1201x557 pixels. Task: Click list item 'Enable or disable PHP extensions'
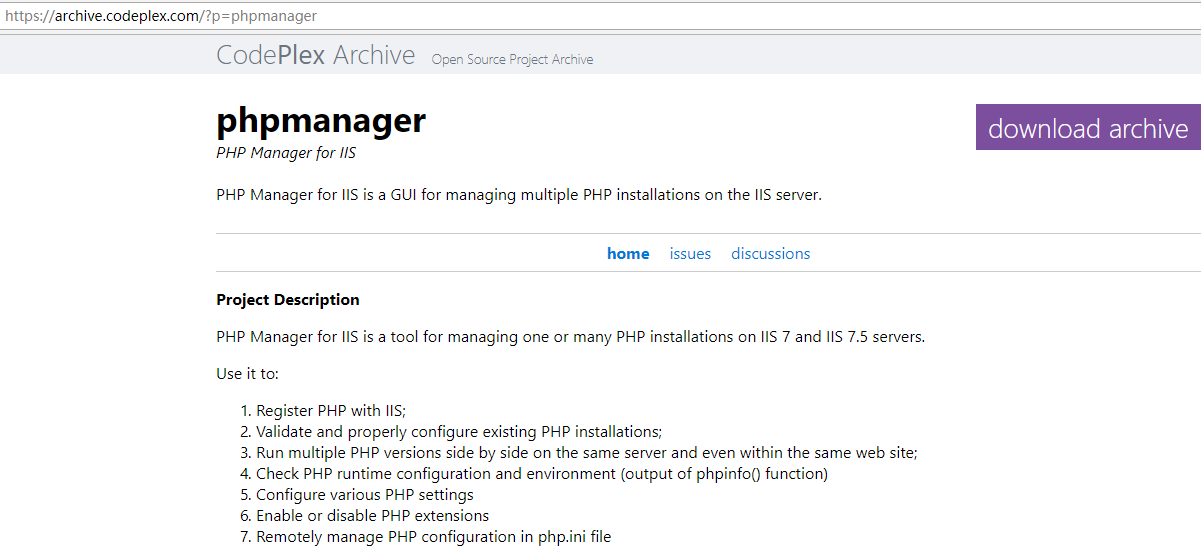tap(373, 516)
